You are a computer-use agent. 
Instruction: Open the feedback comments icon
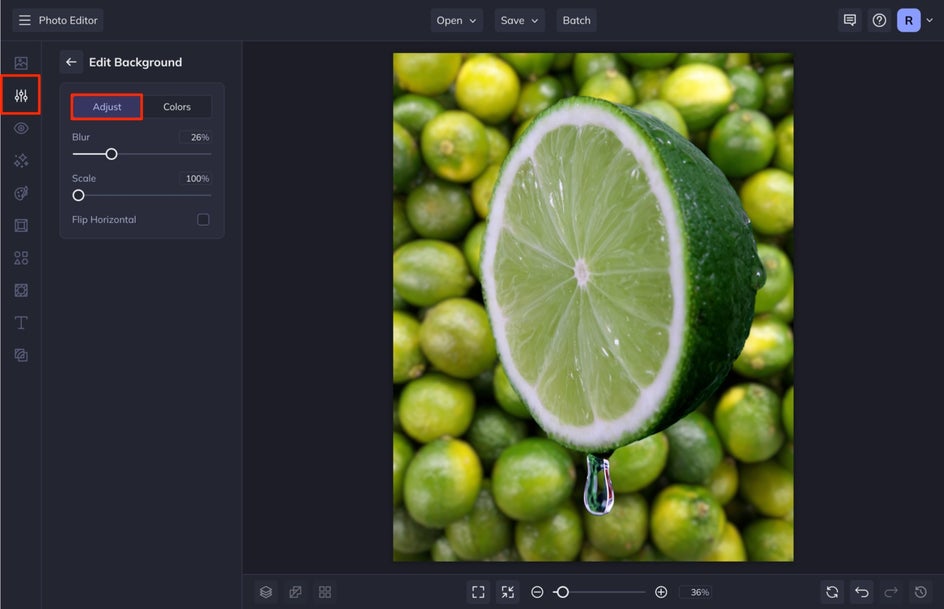[x=849, y=20]
